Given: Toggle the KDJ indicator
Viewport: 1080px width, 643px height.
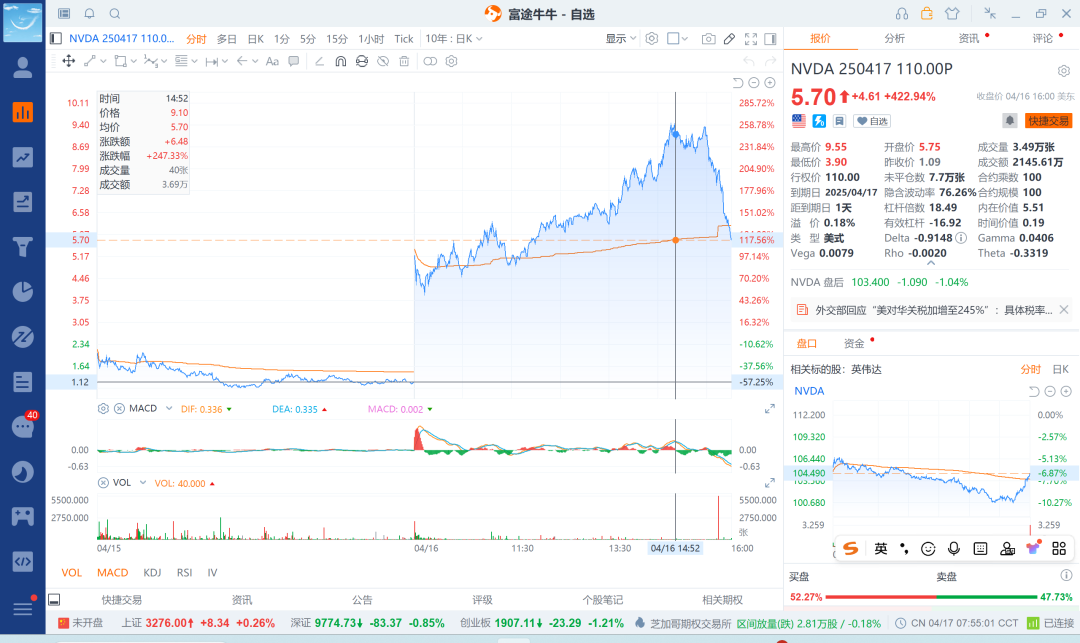Looking at the screenshot, I should [x=152, y=572].
